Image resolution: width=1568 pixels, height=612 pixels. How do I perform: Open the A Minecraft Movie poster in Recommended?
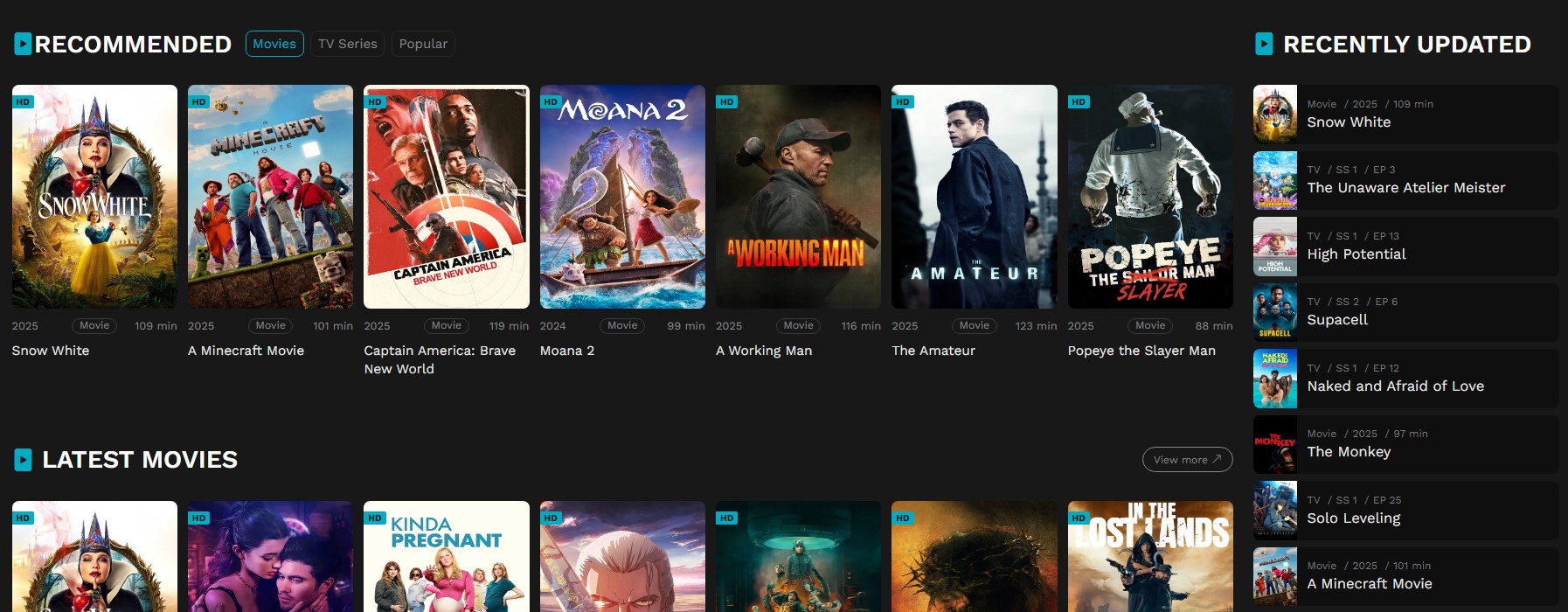click(x=270, y=197)
